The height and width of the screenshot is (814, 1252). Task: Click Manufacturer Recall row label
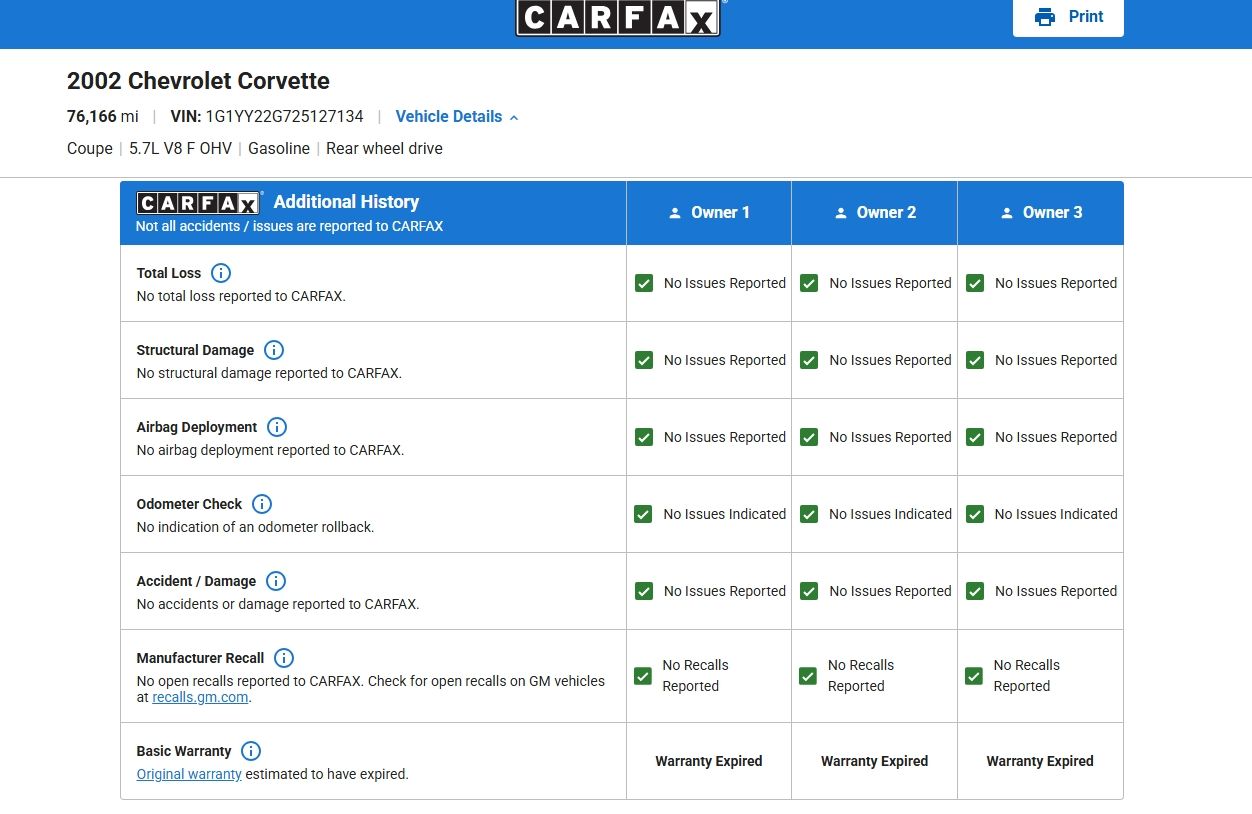click(x=200, y=658)
